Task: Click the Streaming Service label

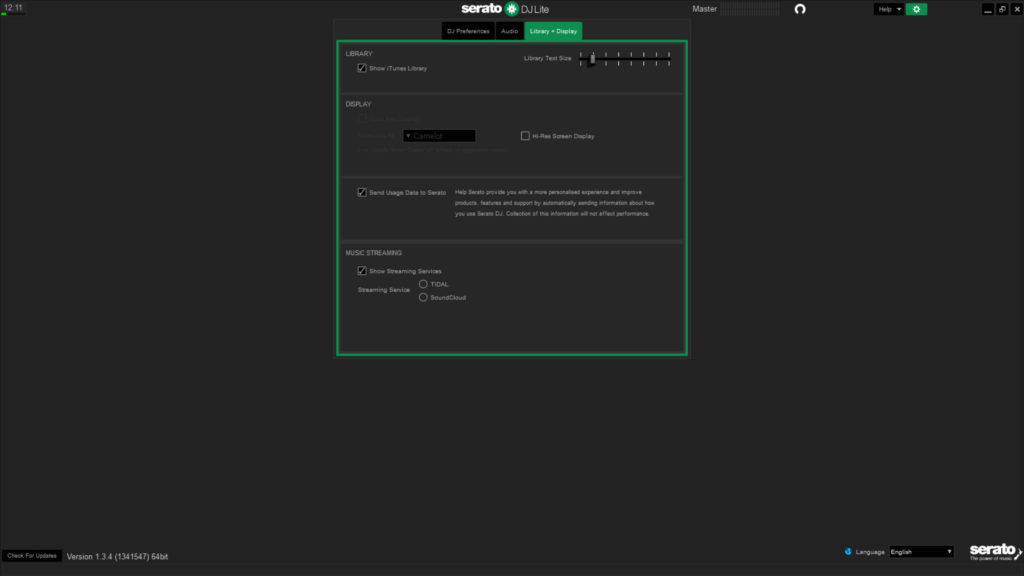Action: (384, 290)
